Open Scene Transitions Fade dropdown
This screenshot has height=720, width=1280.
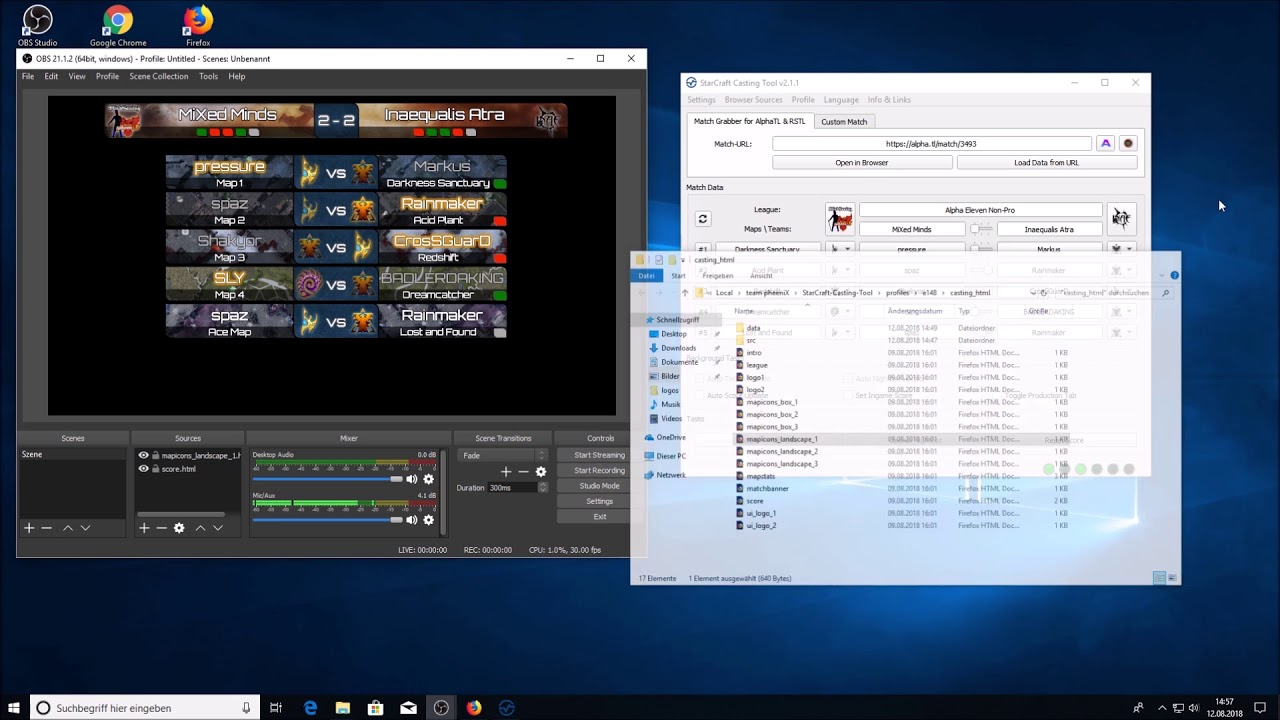[503, 455]
